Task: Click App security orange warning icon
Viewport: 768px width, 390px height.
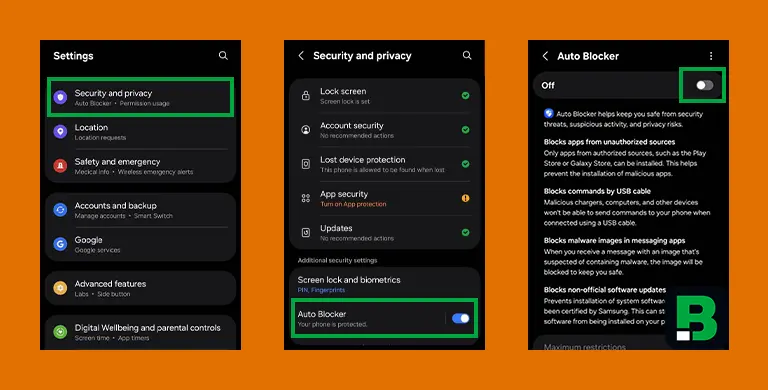Action: 465,198
